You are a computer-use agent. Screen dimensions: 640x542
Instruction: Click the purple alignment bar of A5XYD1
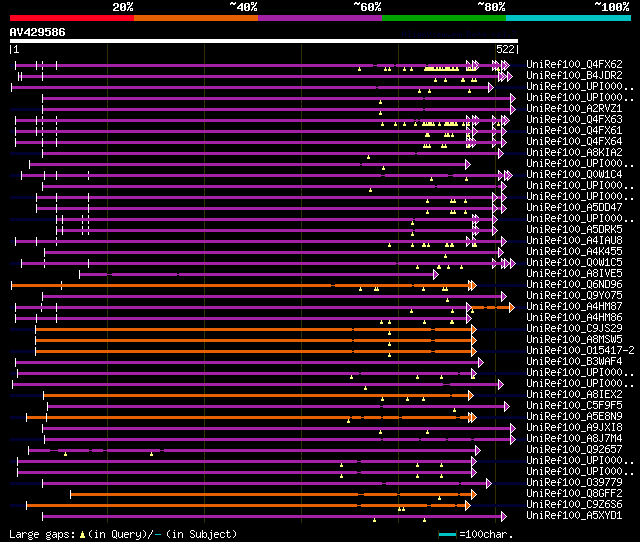[274, 517]
